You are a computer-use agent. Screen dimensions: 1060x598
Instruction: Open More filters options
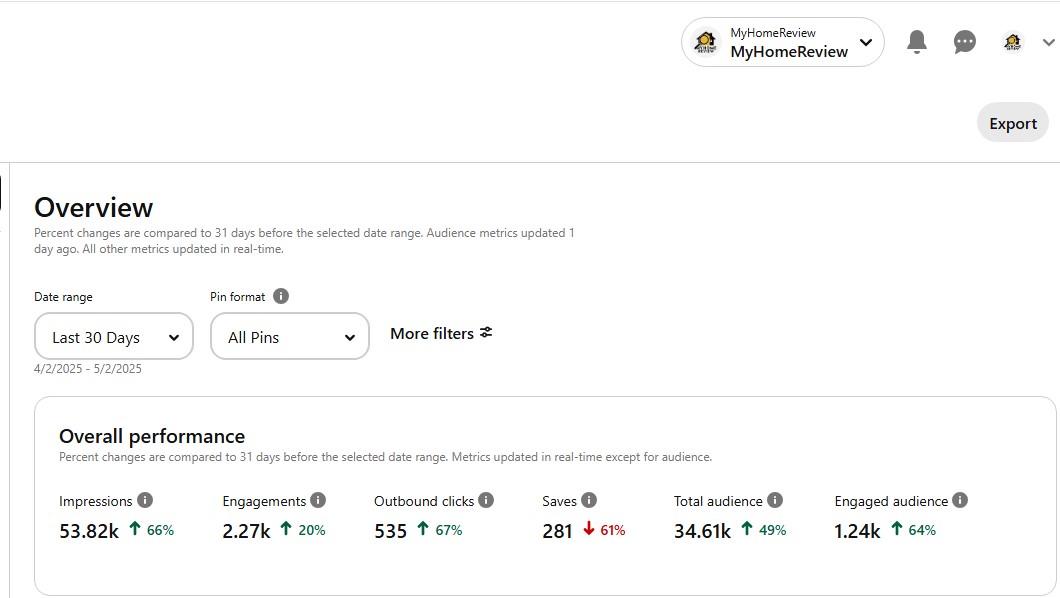(441, 333)
